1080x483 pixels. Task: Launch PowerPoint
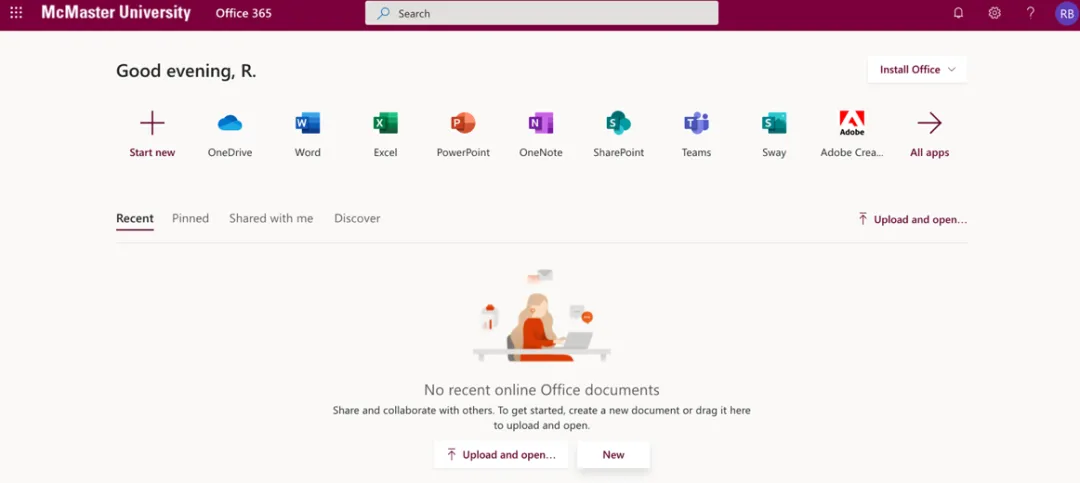pyautogui.click(x=463, y=123)
